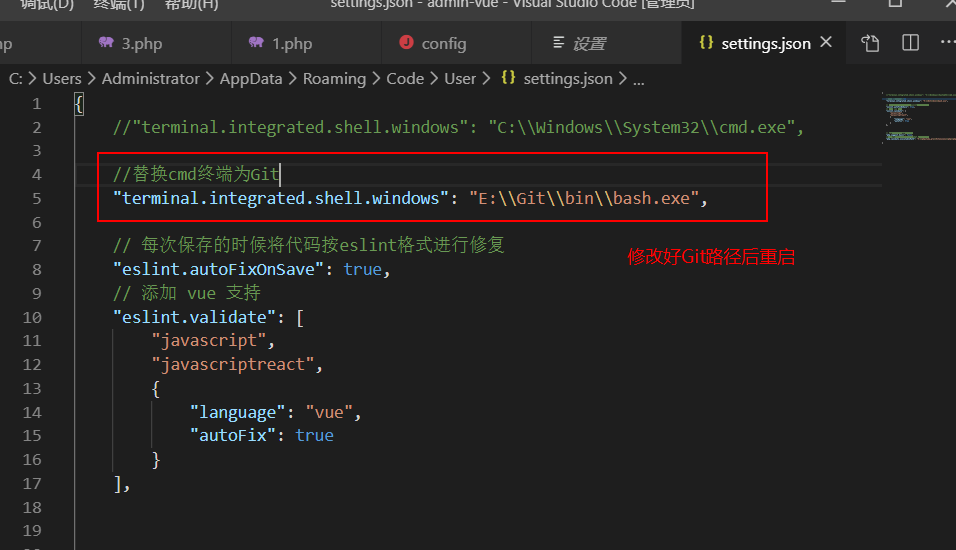This screenshot has width=956, height=550.
Task: Split the editor to the right
Action: click(x=910, y=43)
